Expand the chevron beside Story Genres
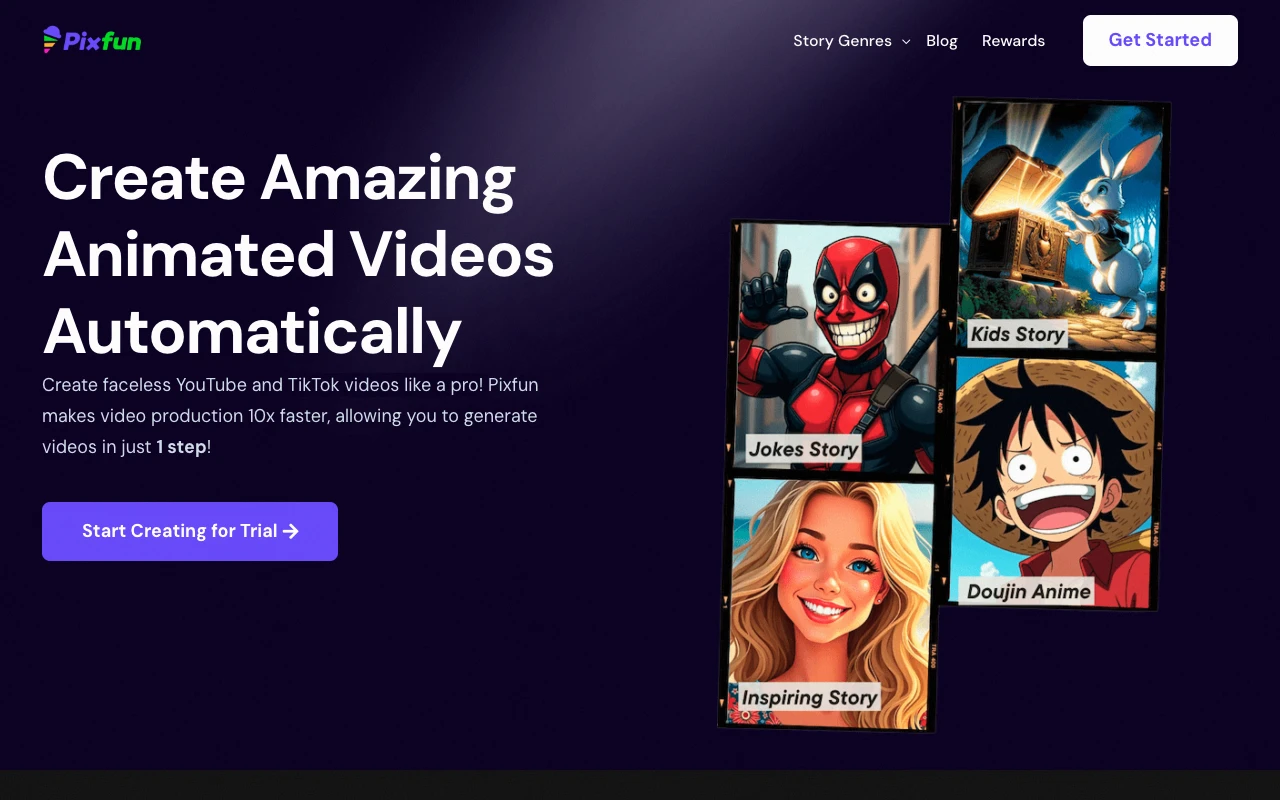The height and width of the screenshot is (800, 1280). [x=906, y=42]
